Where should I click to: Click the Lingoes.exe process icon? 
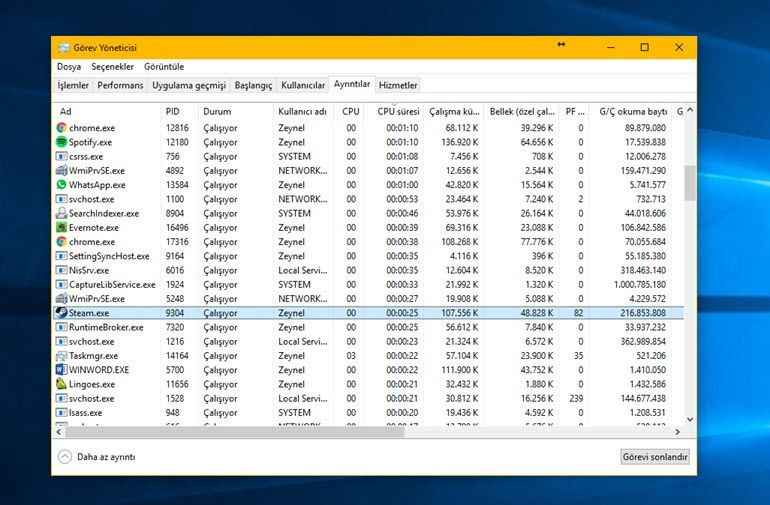pos(62,384)
